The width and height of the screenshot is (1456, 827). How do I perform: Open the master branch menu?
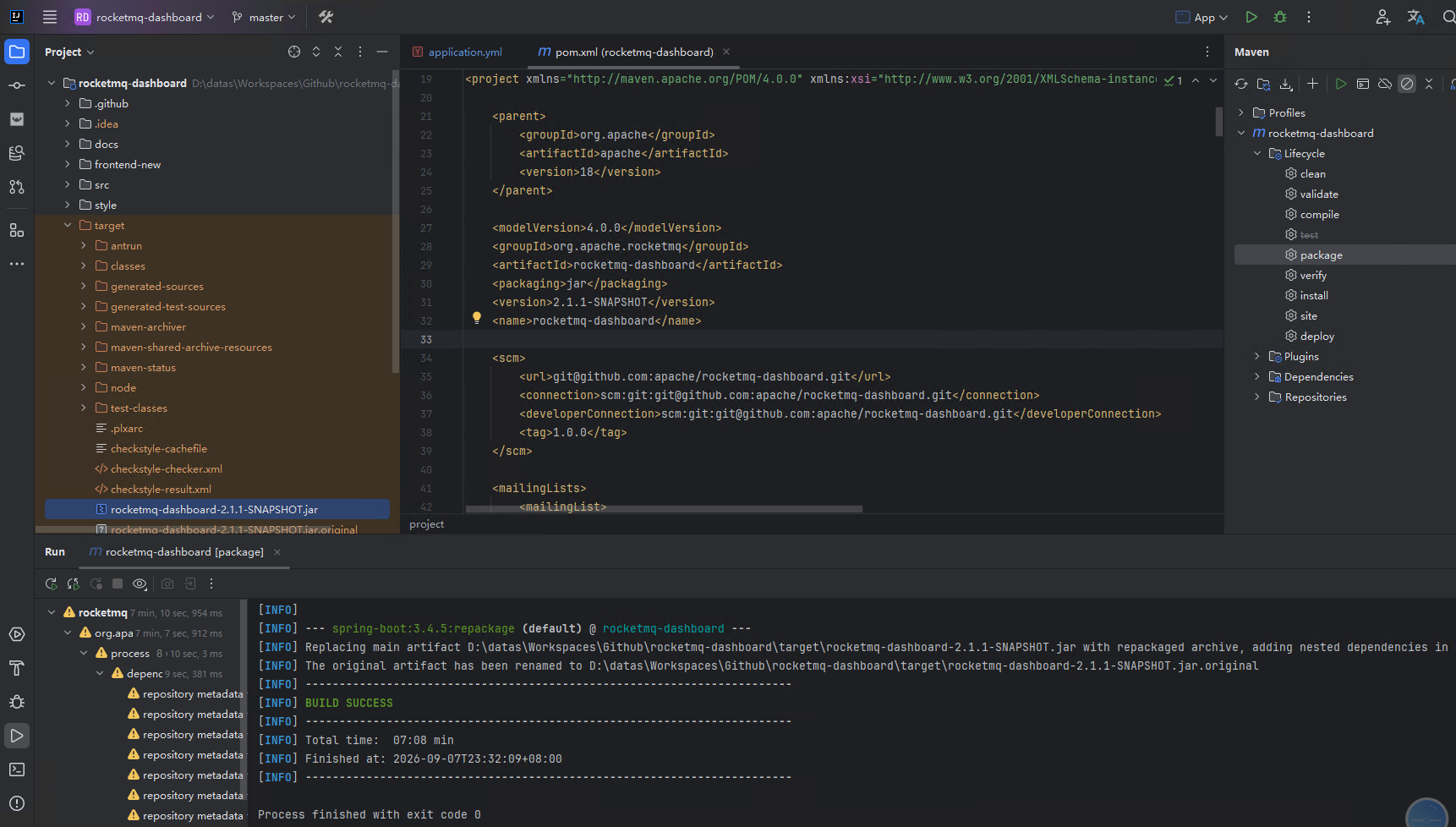264,17
